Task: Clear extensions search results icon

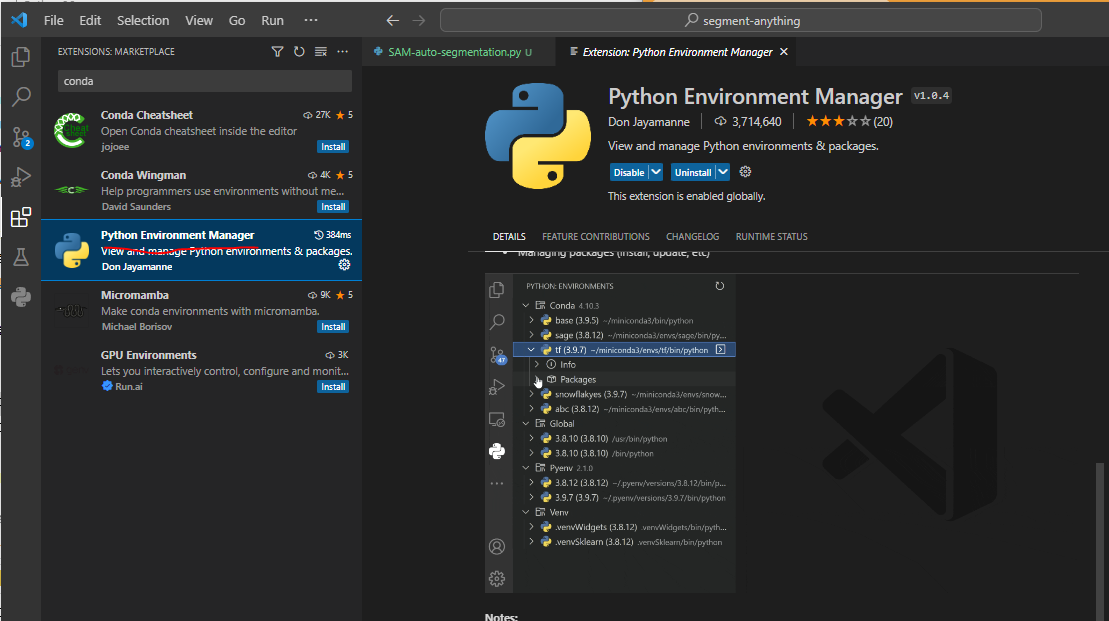Action: [x=321, y=52]
